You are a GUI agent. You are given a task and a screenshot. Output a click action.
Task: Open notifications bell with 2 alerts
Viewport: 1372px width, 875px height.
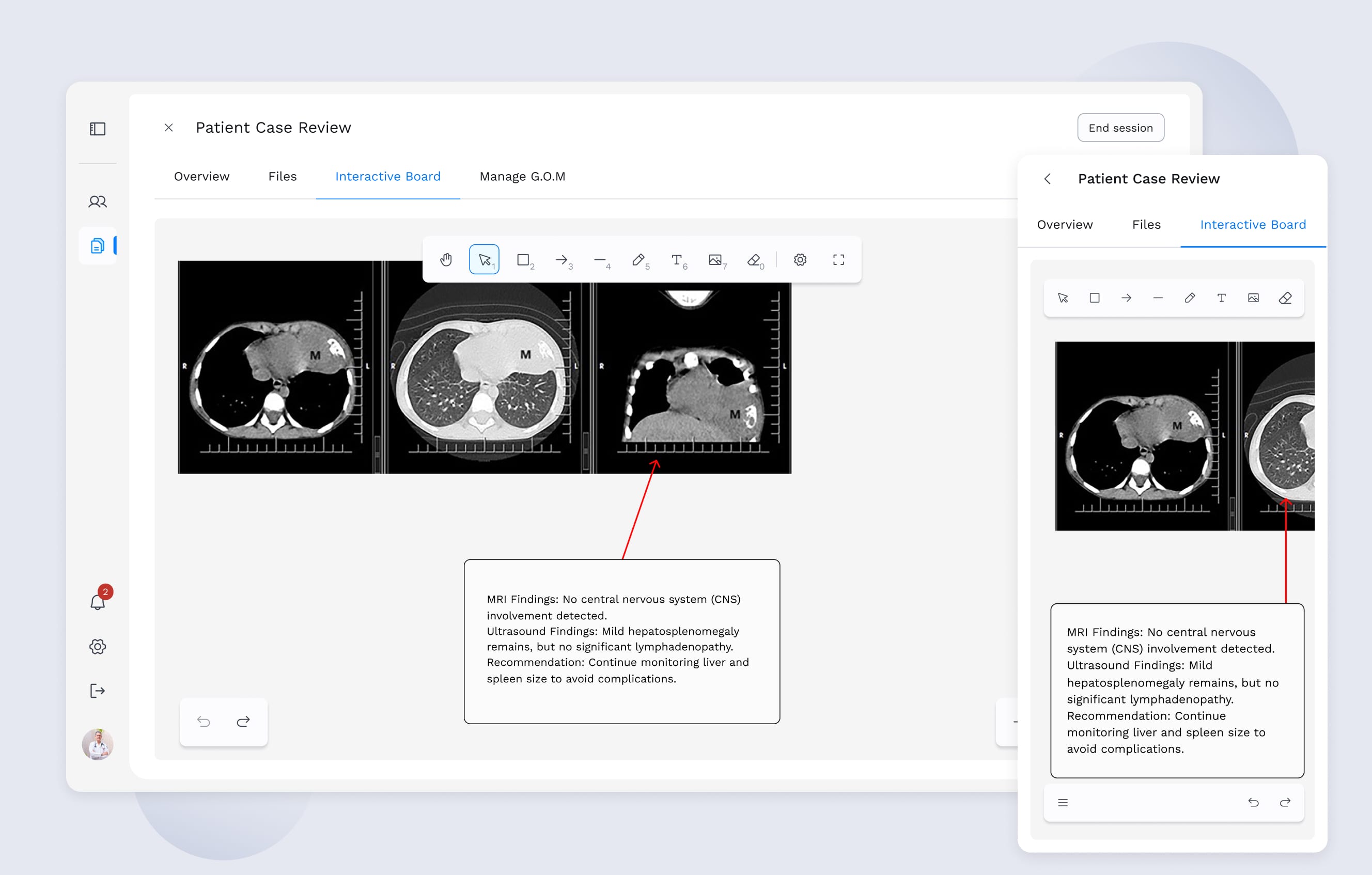(98, 601)
